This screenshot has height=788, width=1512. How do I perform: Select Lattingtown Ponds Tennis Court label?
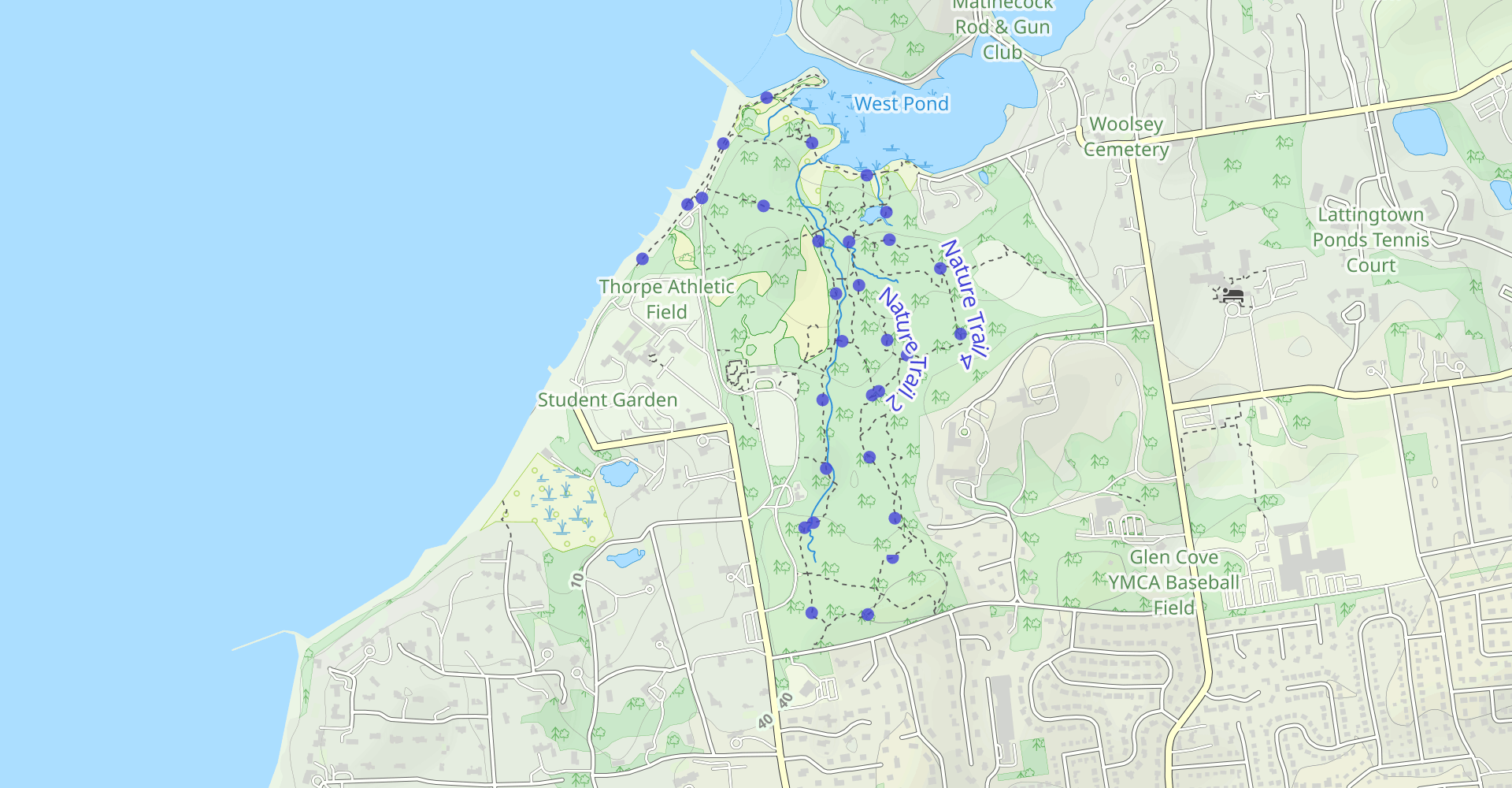click(x=1371, y=240)
